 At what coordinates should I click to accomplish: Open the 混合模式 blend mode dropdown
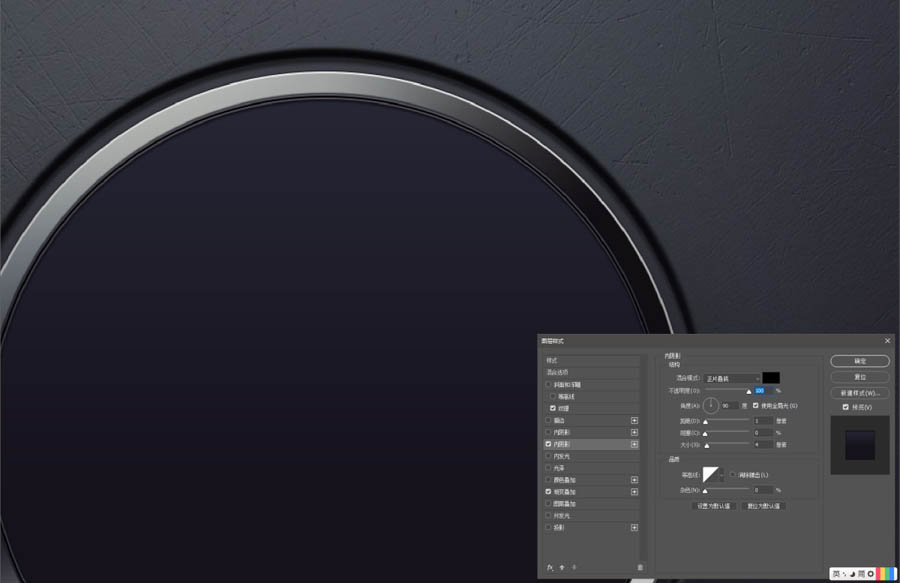(731, 378)
